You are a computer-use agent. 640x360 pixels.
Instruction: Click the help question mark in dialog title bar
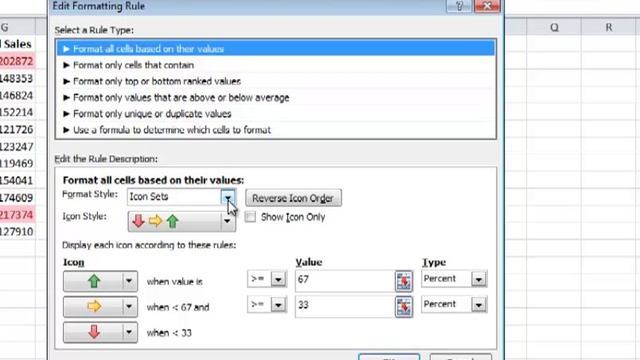(460, 6)
